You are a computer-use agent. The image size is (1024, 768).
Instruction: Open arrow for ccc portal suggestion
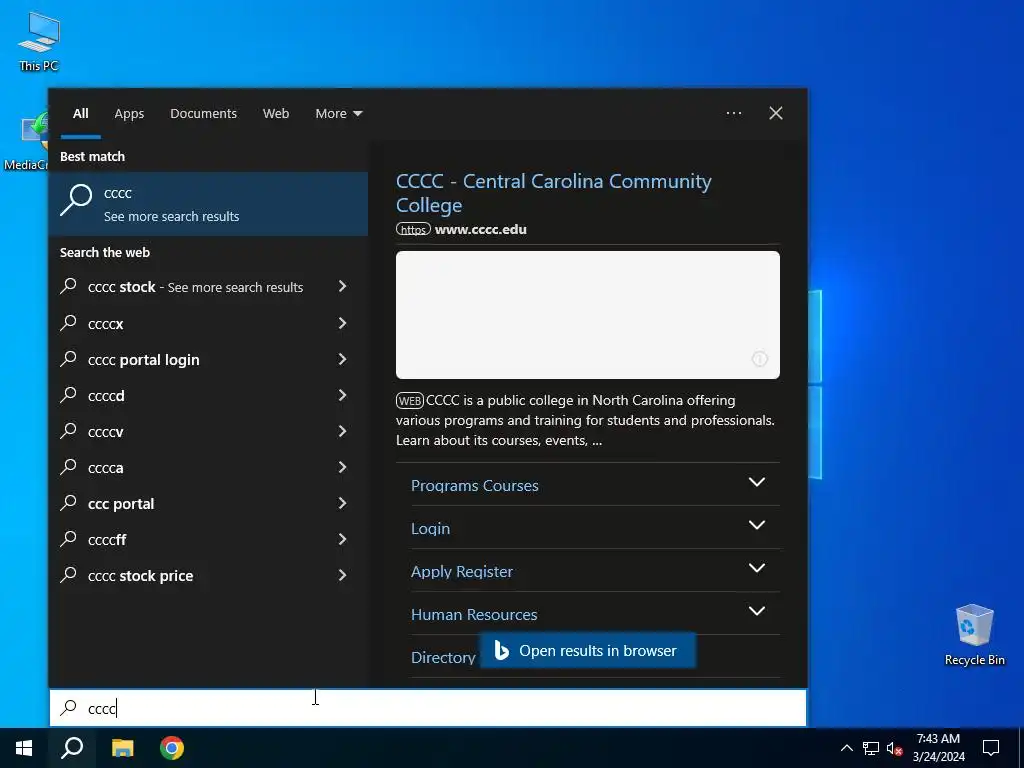pyautogui.click(x=342, y=503)
